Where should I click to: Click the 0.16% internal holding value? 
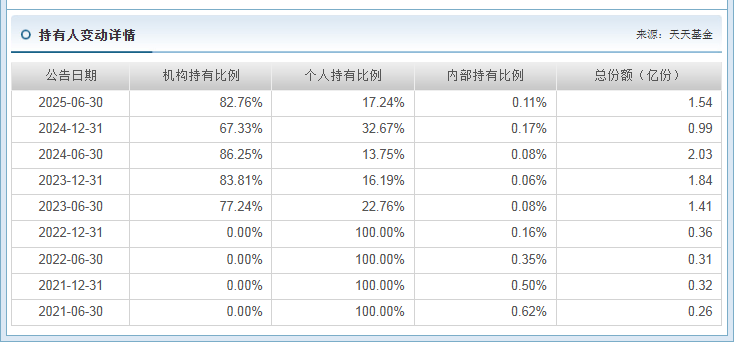[x=529, y=233]
